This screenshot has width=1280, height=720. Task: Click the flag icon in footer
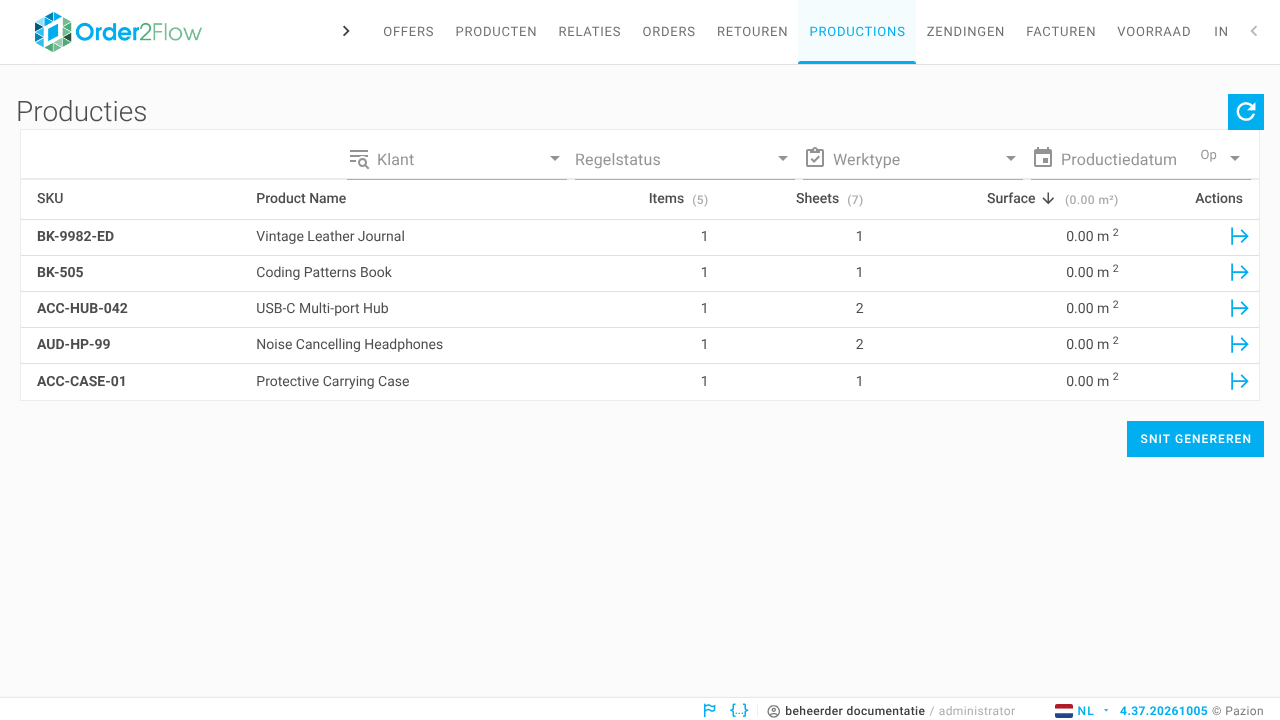coord(709,711)
